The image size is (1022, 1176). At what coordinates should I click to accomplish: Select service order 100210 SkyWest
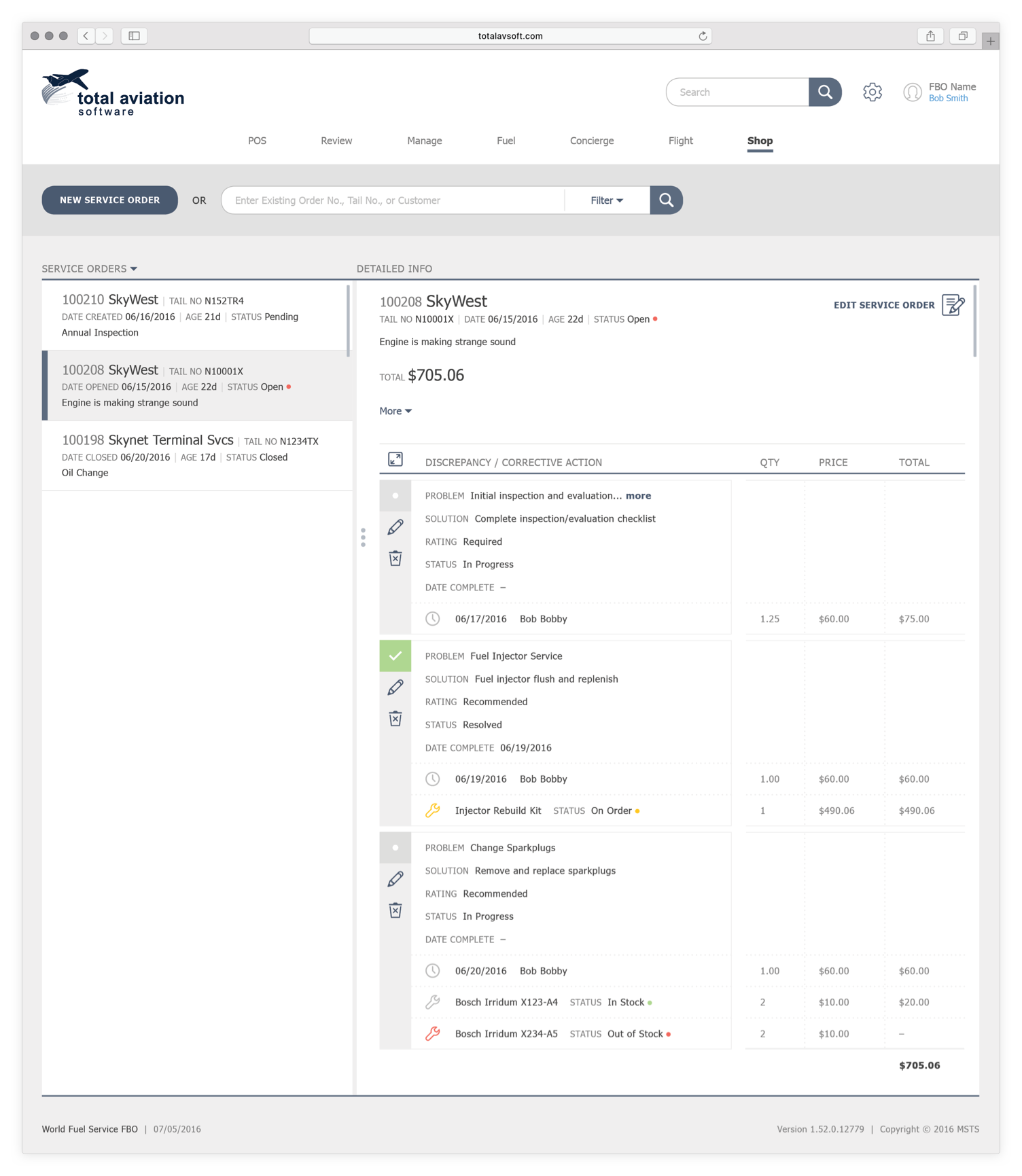click(196, 316)
